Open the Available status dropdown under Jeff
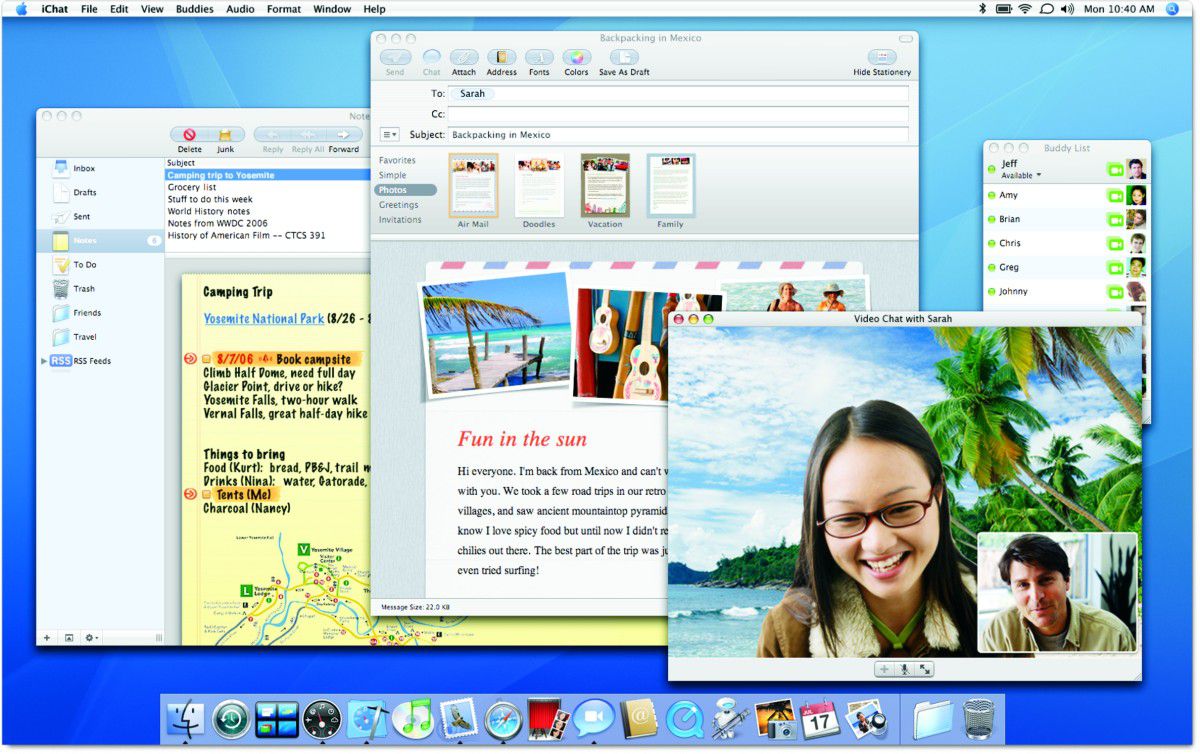 1021,176
